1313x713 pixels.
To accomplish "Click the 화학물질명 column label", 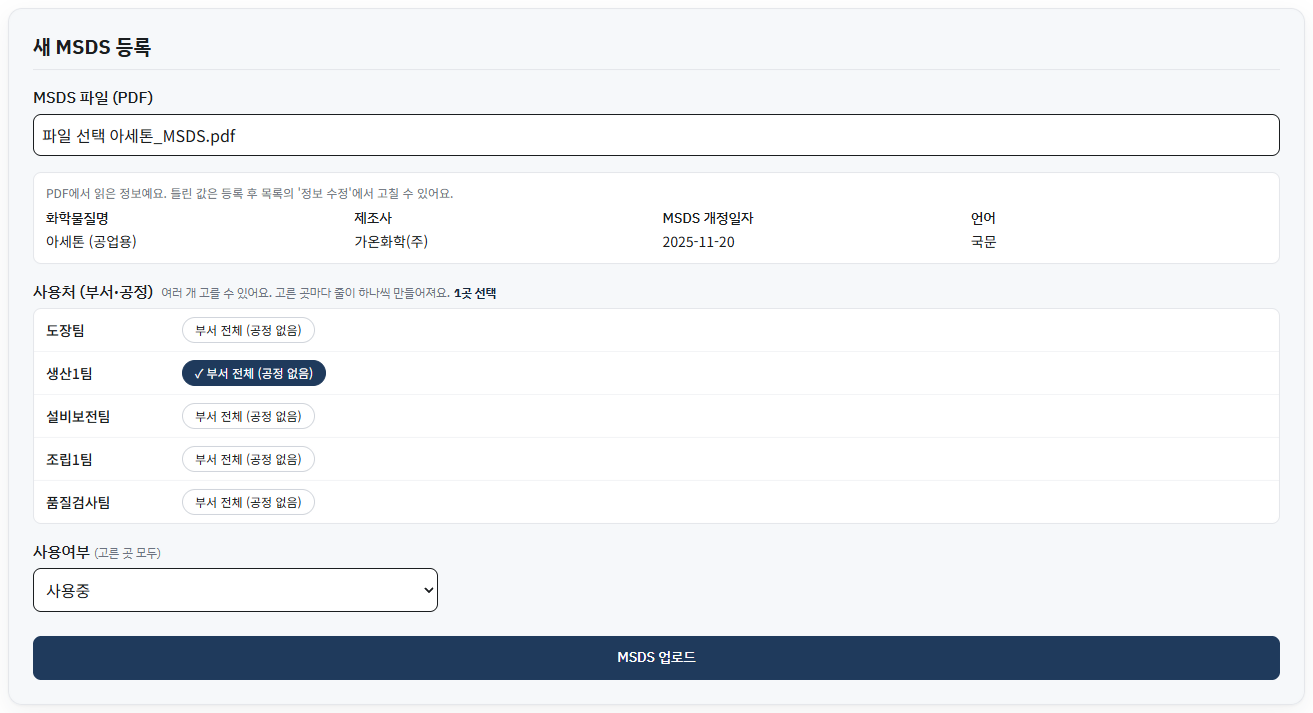I will [x=77, y=218].
